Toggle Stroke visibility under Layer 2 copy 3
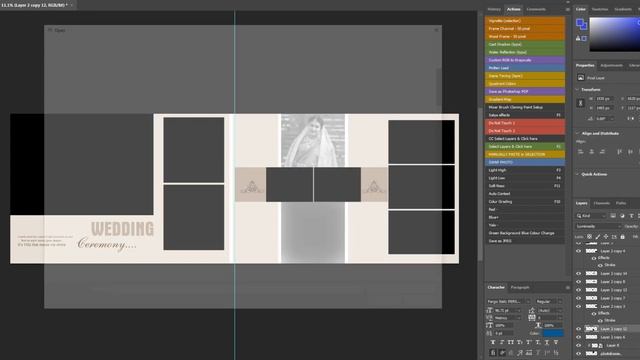 tap(600, 320)
